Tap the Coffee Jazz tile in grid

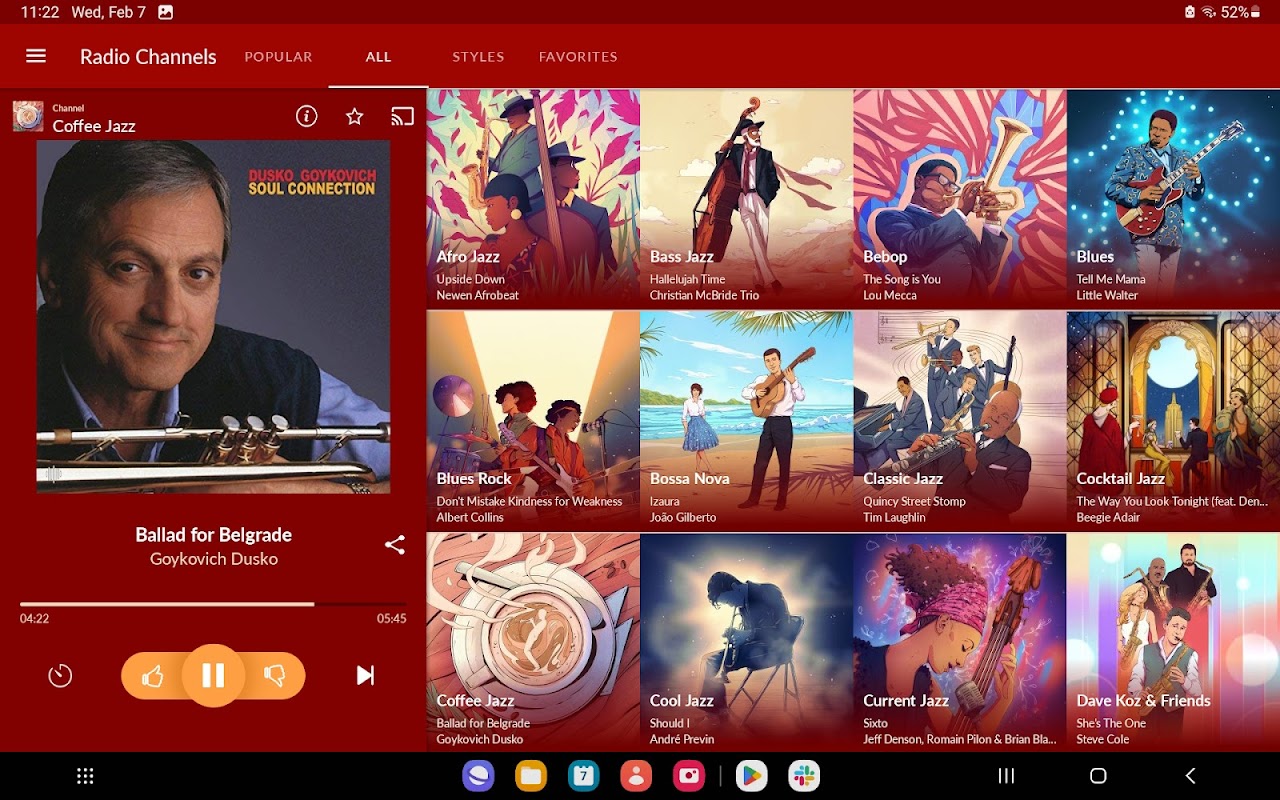[533, 642]
